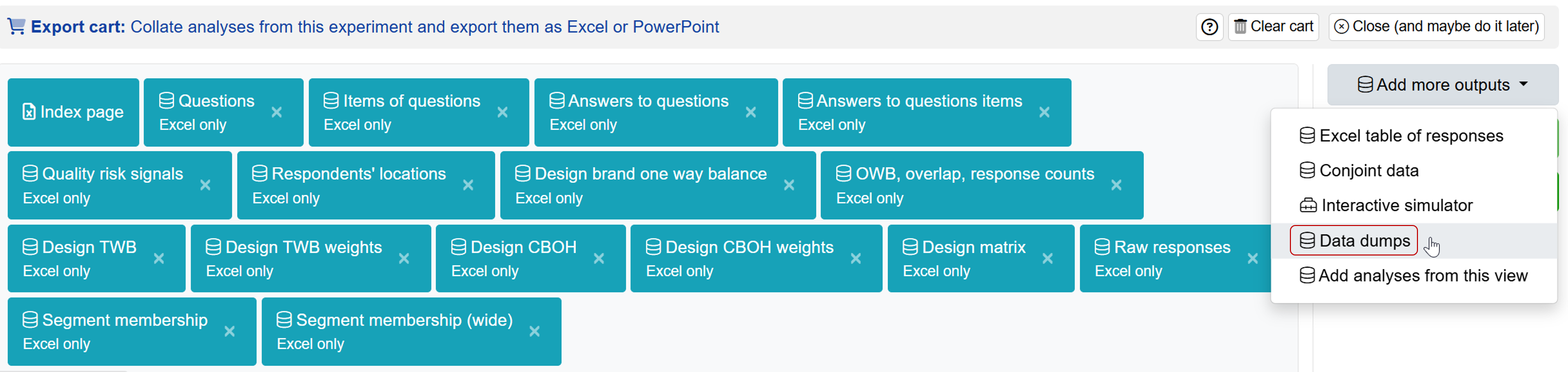Remove Raw responses from export cart

coord(1252,259)
